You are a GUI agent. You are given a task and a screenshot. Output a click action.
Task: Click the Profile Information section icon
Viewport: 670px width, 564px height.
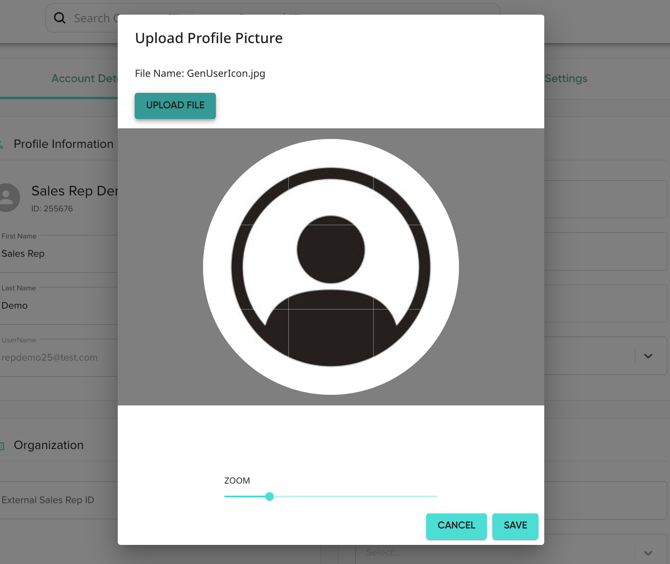3,144
